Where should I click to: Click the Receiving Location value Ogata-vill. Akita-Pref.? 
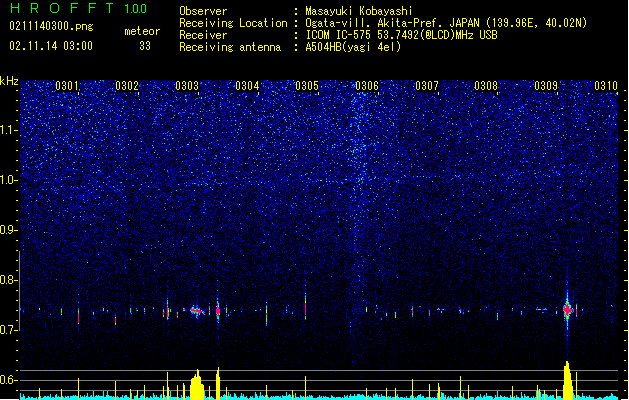coord(375,23)
